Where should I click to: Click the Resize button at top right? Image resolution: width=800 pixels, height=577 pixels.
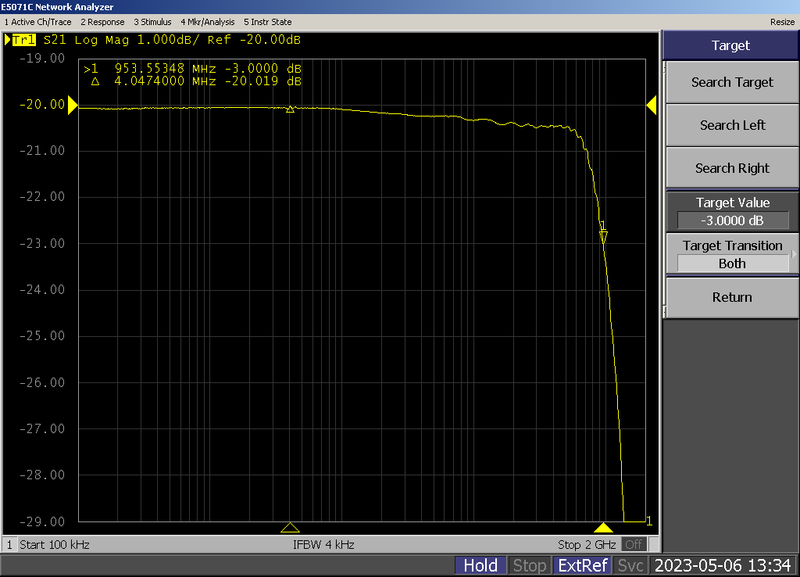(x=782, y=21)
